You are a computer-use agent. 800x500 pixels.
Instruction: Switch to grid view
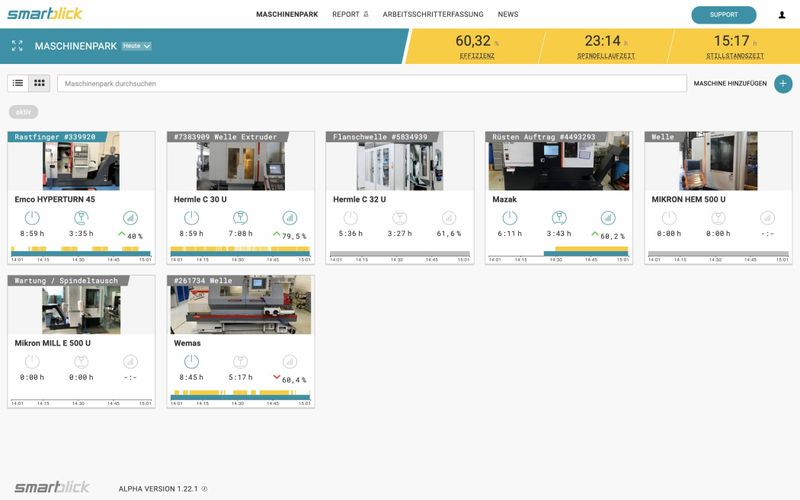(x=40, y=84)
